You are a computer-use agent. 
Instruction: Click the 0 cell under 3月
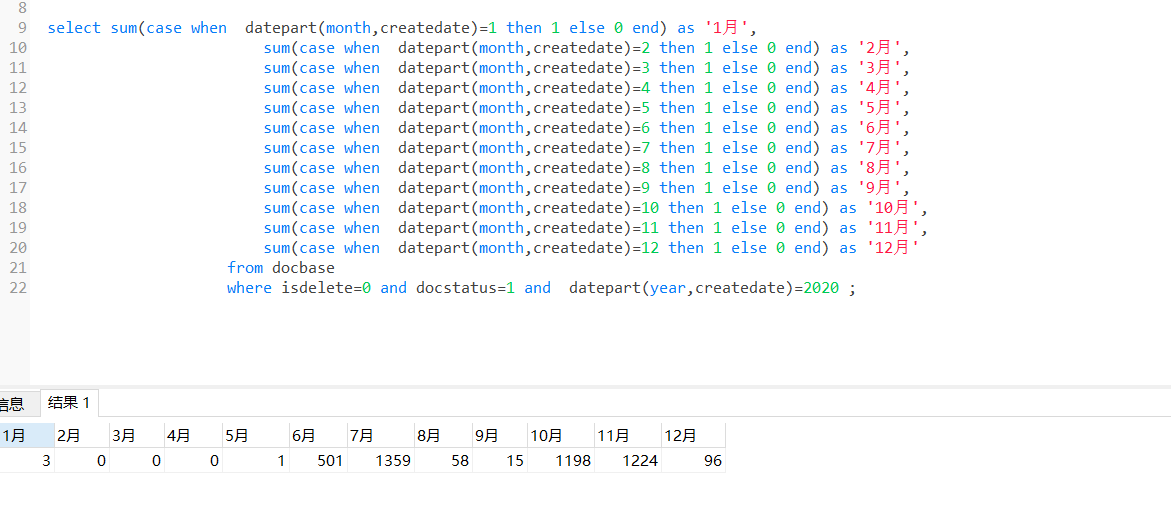pos(137,461)
